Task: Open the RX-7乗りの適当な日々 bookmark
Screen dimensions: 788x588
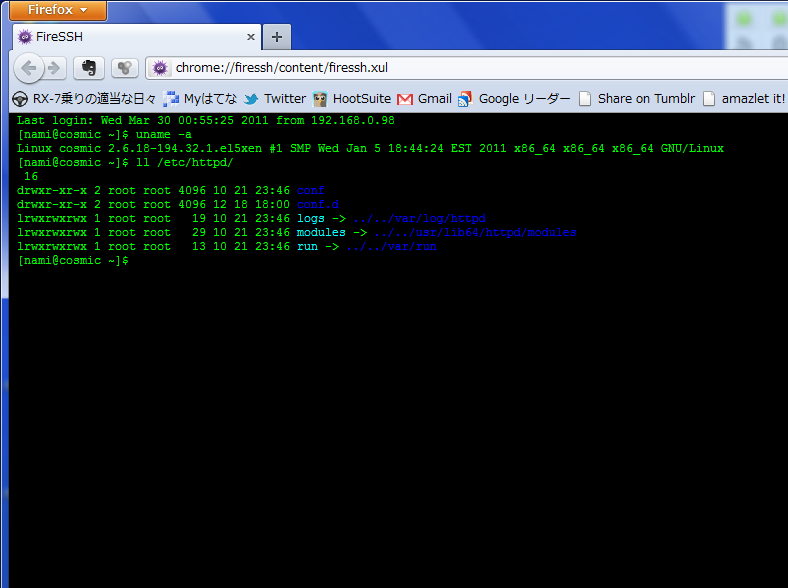Action: [83, 99]
